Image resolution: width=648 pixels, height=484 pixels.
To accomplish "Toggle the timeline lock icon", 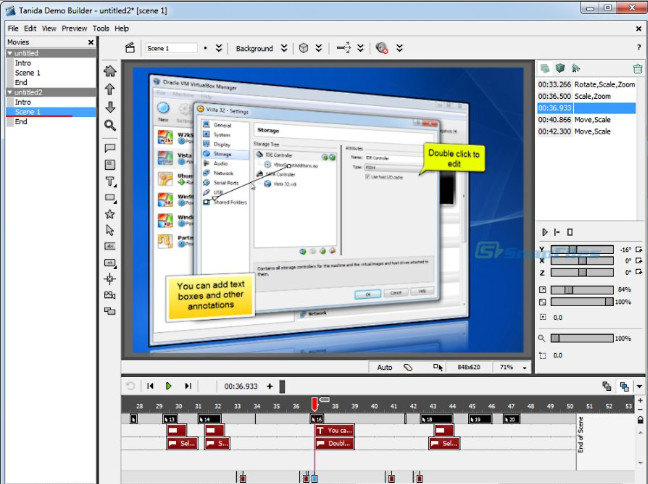I will (640, 420).
